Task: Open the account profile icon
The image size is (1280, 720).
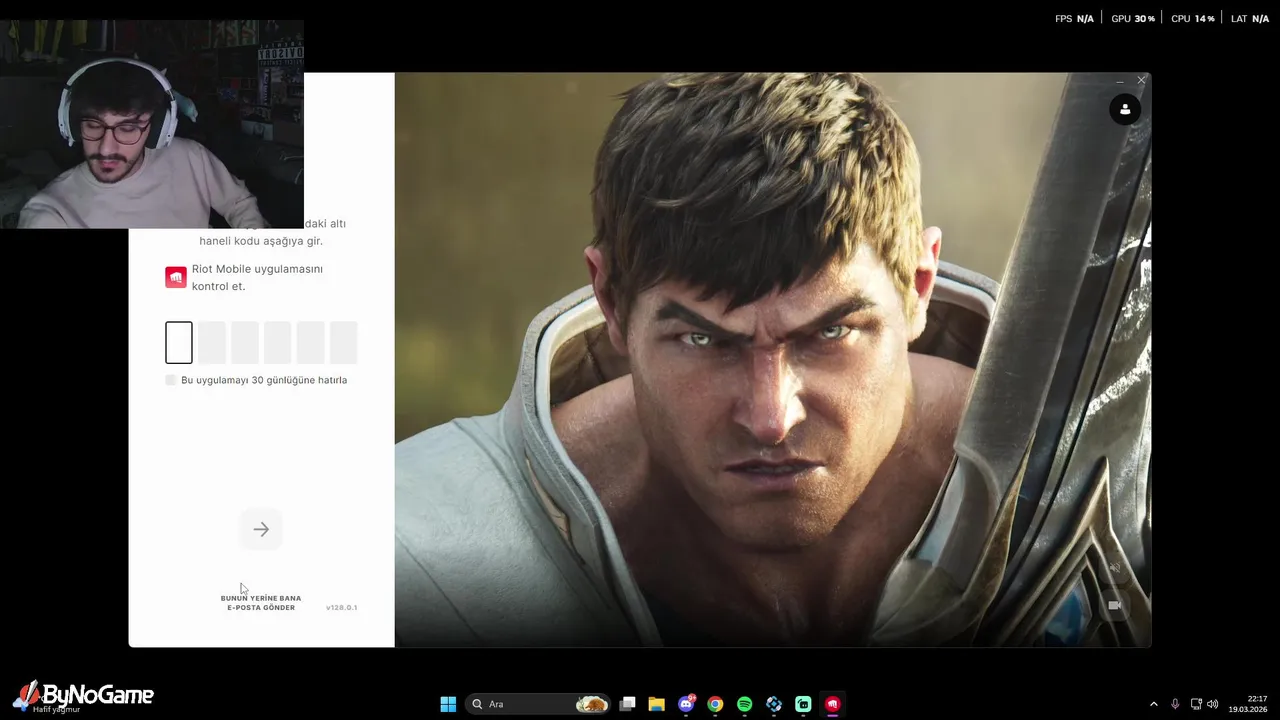Action: point(1125,109)
